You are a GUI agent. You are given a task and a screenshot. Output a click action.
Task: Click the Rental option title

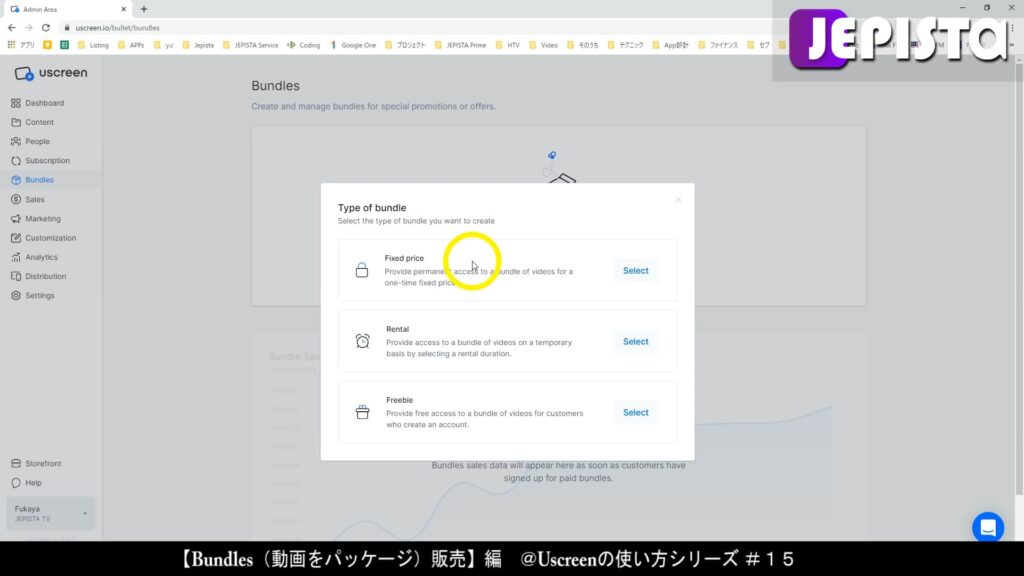tap(398, 329)
